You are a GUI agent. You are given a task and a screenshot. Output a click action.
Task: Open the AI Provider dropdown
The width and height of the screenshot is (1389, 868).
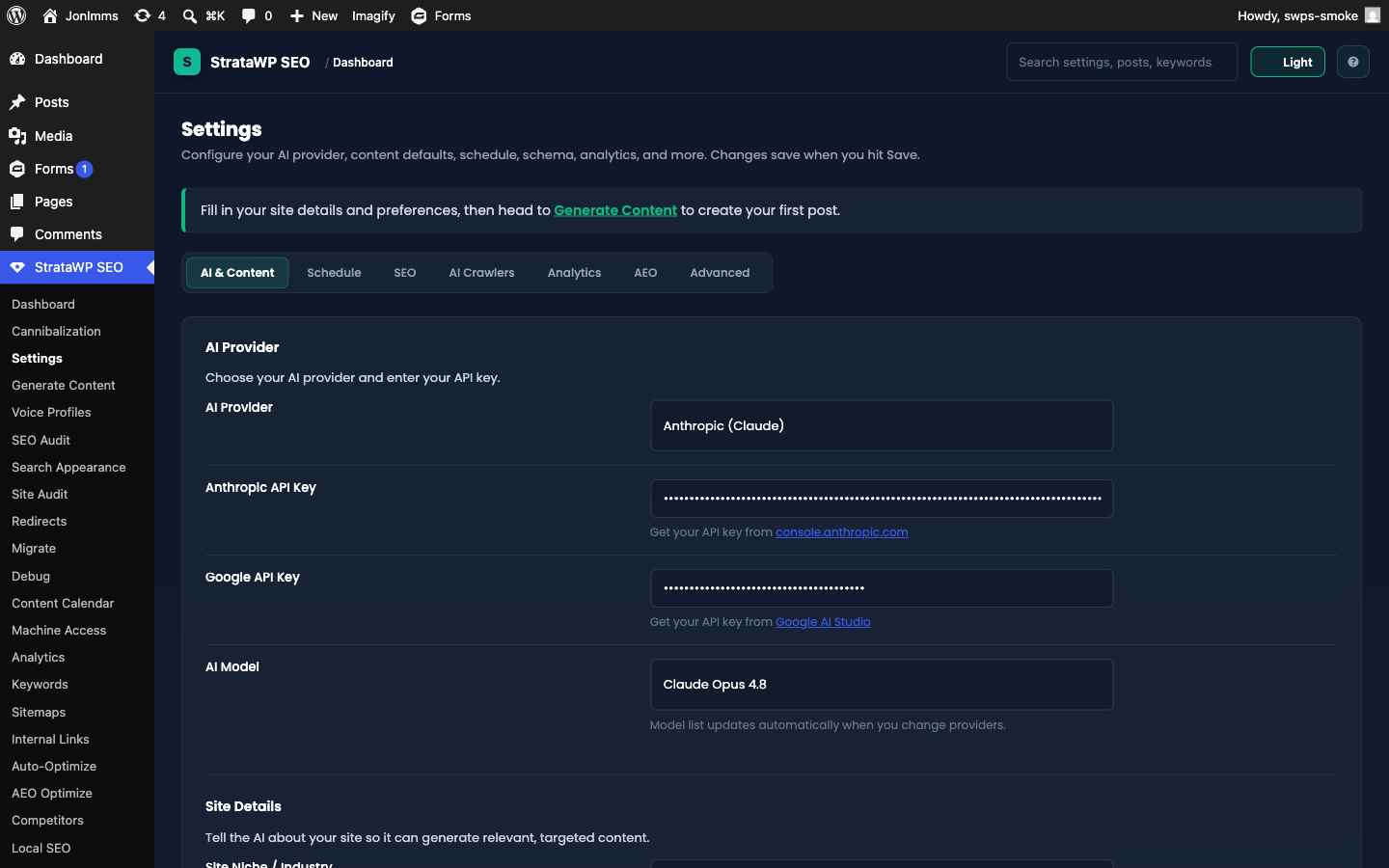(x=882, y=425)
